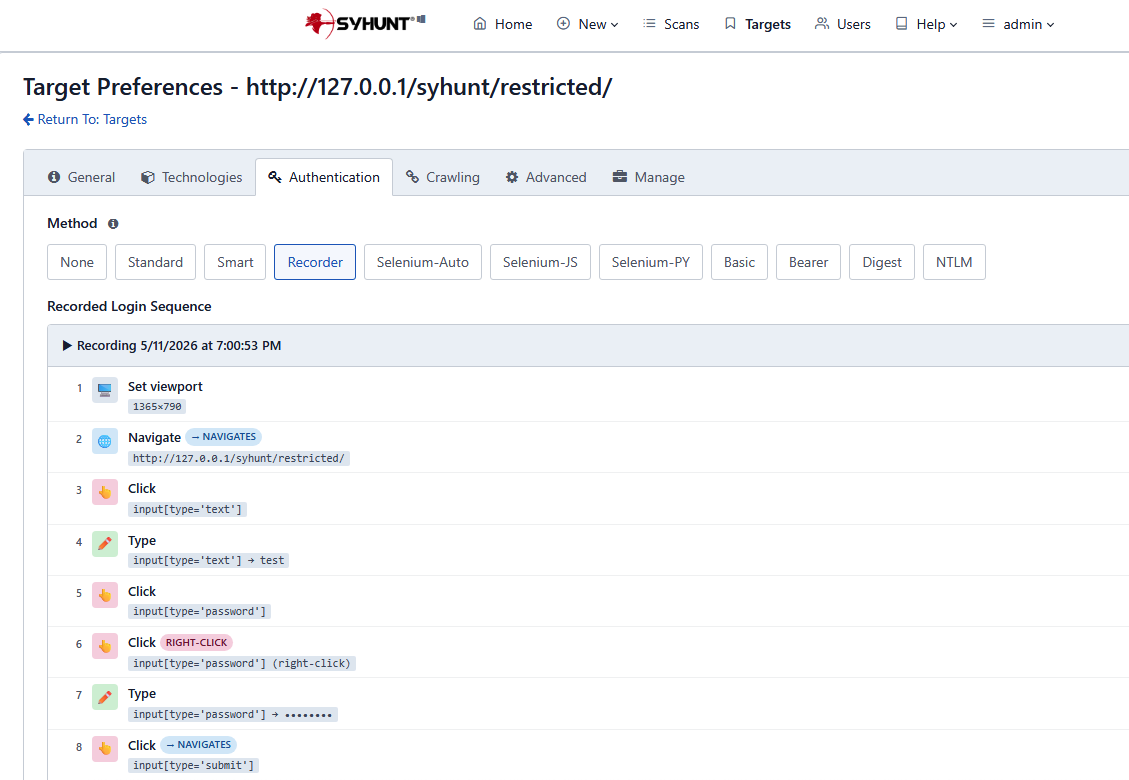
Task: Click the 1365×790 viewport value
Action: point(157,406)
